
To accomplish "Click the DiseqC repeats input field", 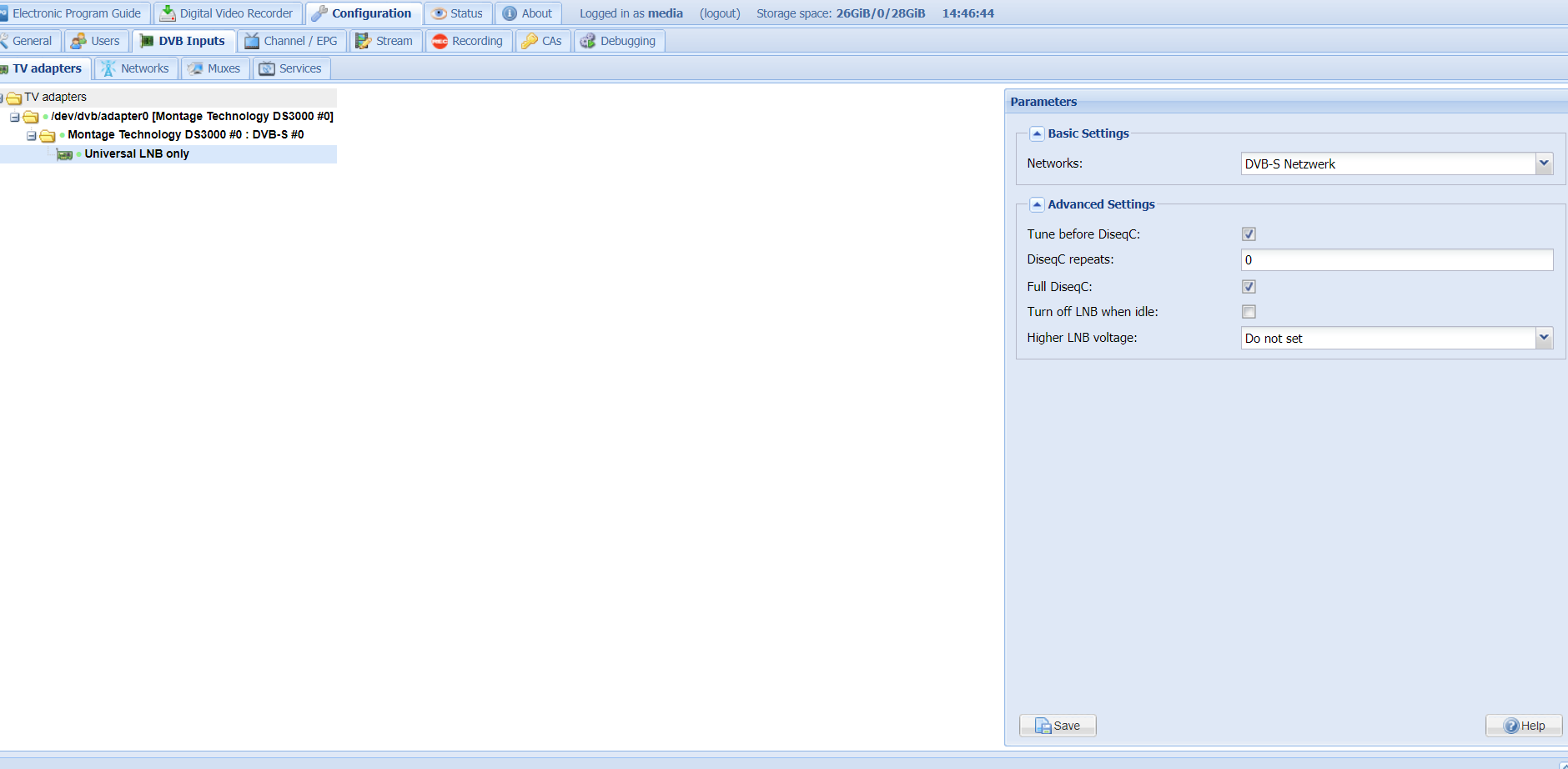I will coord(1397,260).
